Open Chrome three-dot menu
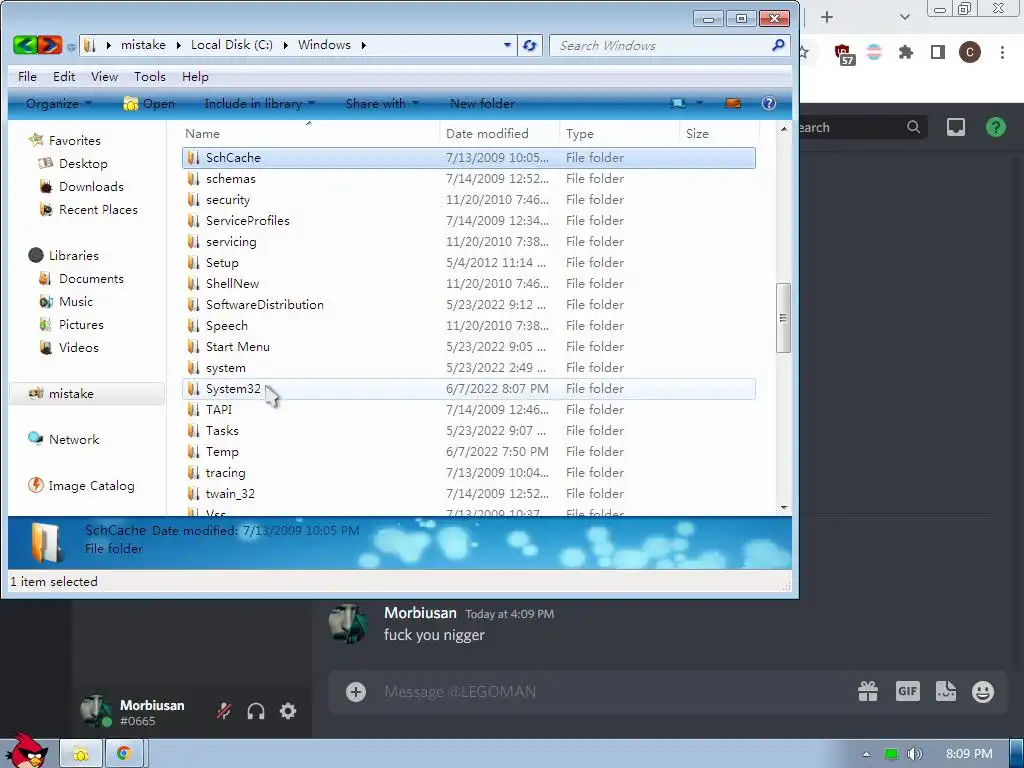 pyautogui.click(x=1002, y=52)
